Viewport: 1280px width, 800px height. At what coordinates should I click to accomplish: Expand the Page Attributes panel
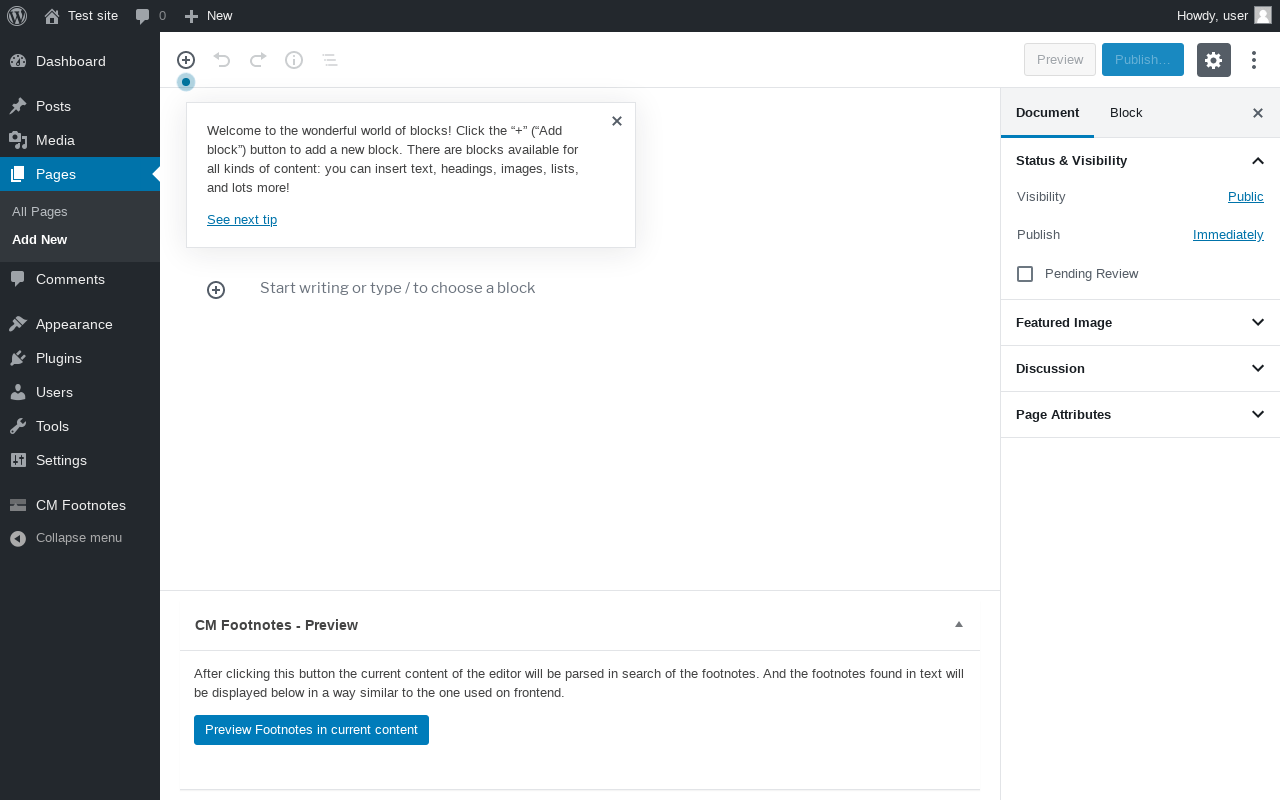(1140, 415)
